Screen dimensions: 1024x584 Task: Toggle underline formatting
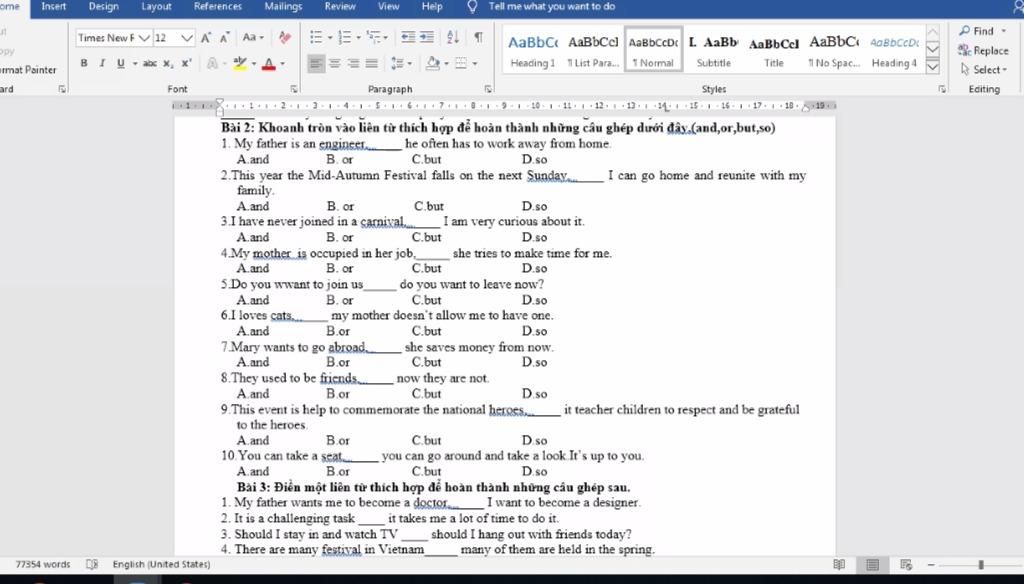point(120,63)
